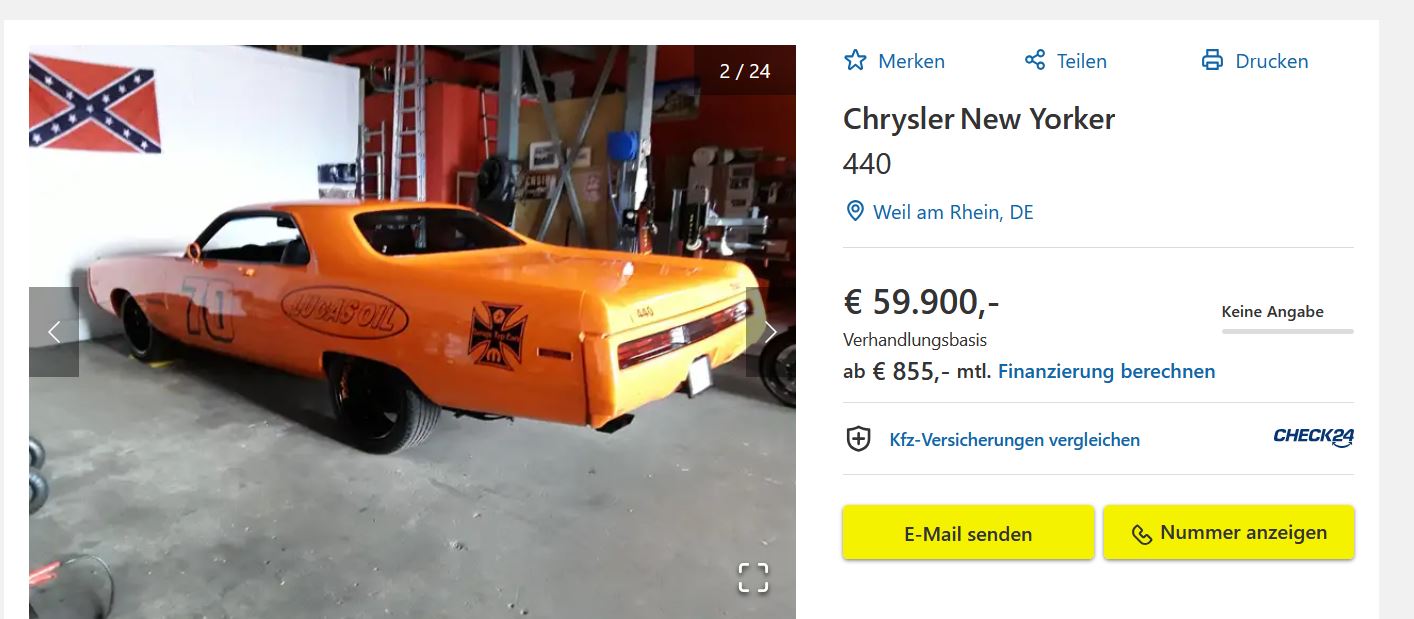1414x619 pixels.
Task: Click the shield plus insurance icon
Action: point(858,439)
